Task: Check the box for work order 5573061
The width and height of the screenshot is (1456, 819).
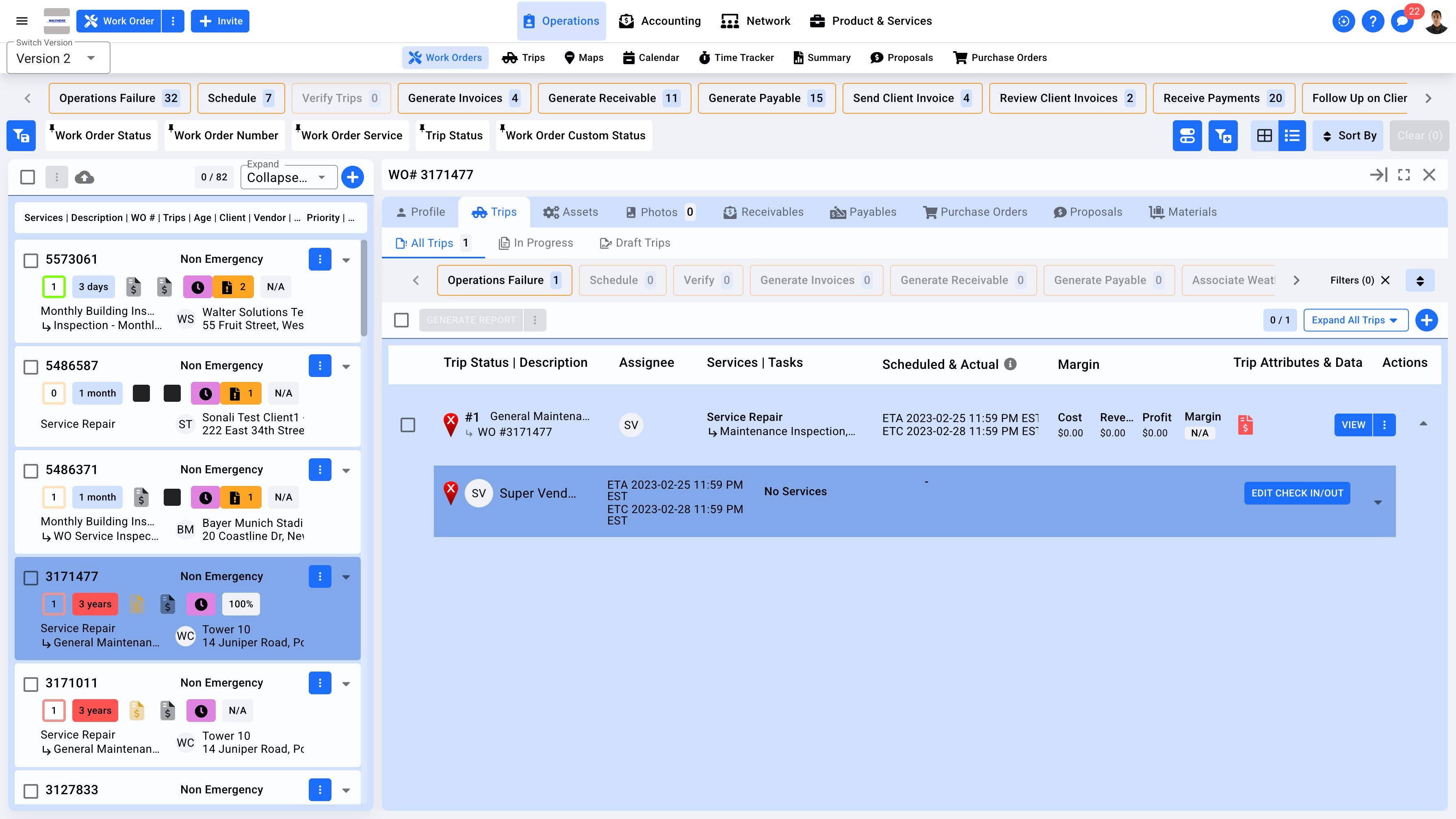Action: (30, 260)
